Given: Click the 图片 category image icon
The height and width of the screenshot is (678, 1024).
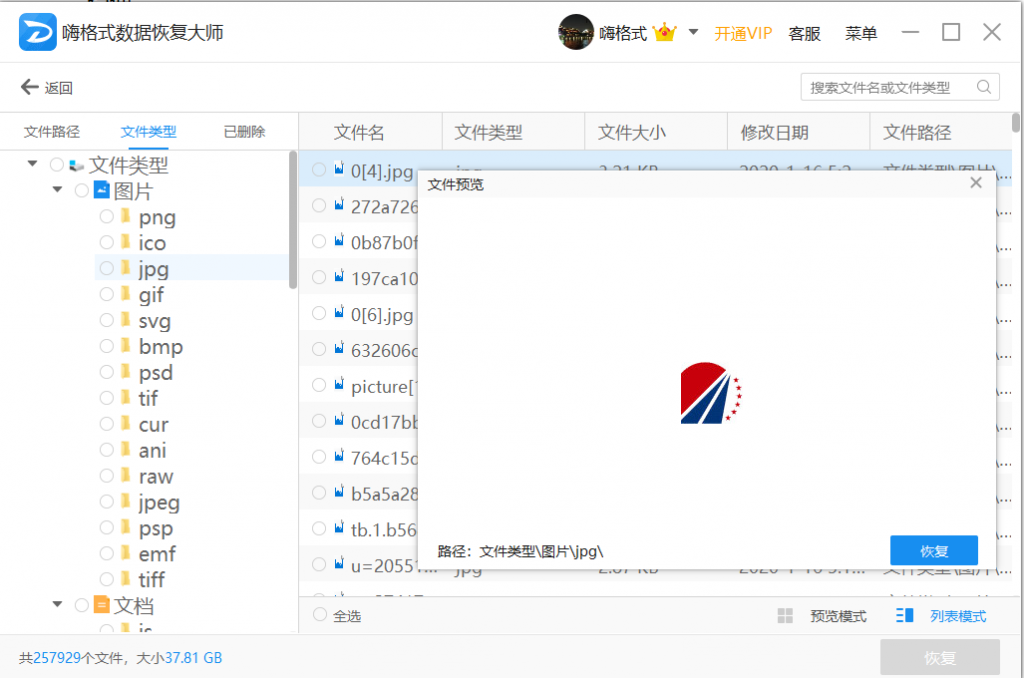Looking at the screenshot, I should [102, 190].
